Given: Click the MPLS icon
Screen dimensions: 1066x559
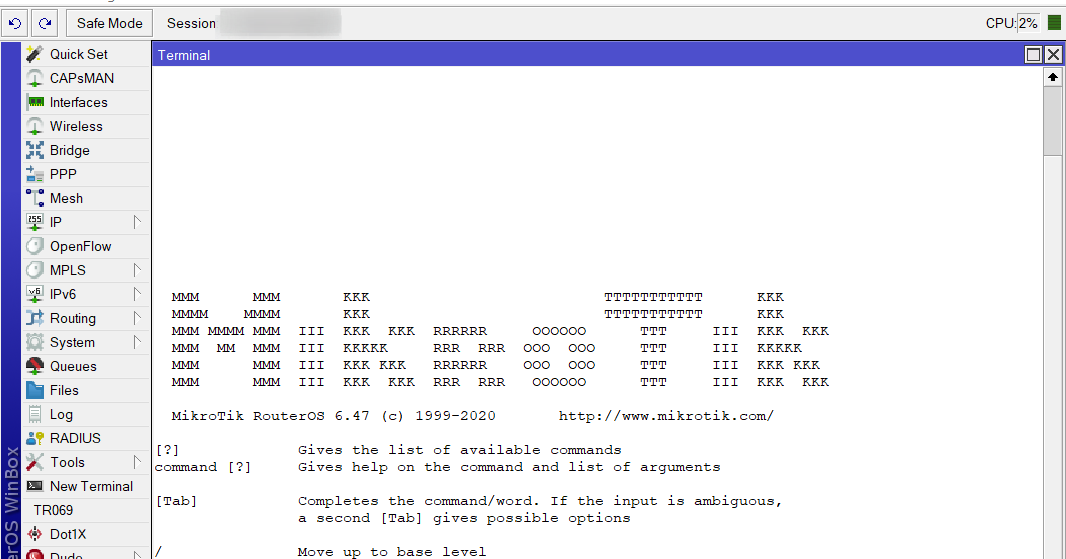Looking at the screenshot, I should [x=35, y=270].
